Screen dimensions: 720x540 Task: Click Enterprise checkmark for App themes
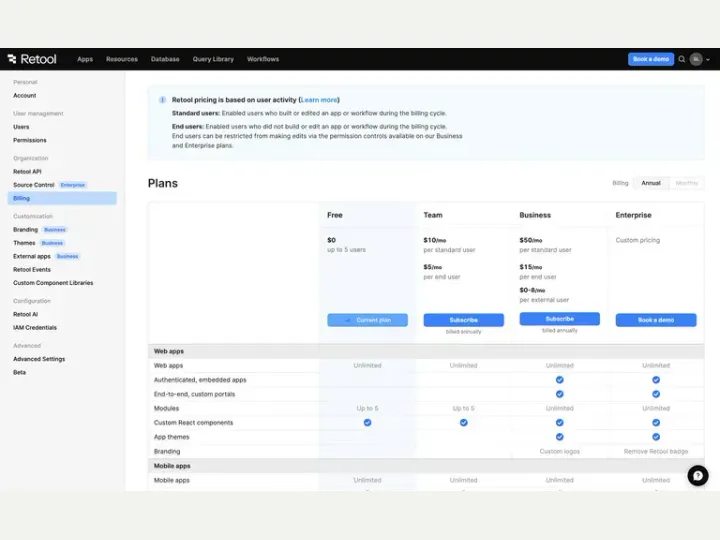tap(656, 437)
